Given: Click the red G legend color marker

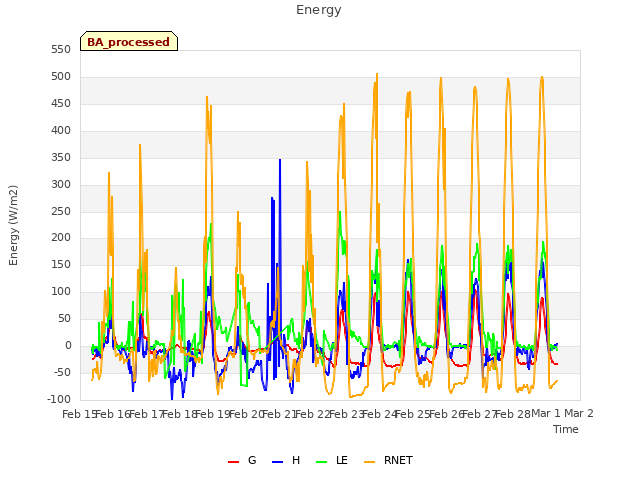Looking at the screenshot, I should [233, 462].
